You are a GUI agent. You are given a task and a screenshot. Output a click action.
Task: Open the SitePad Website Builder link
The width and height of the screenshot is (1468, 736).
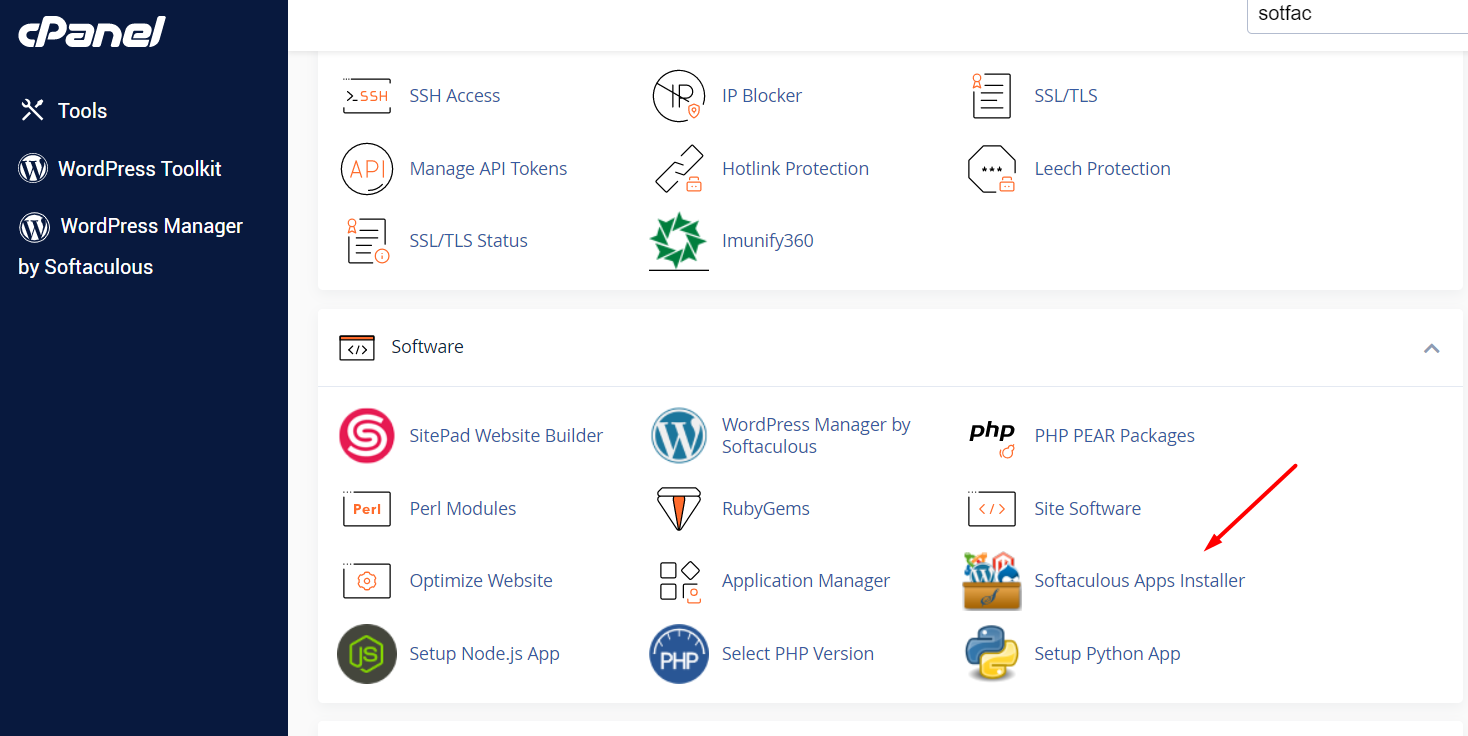click(506, 436)
